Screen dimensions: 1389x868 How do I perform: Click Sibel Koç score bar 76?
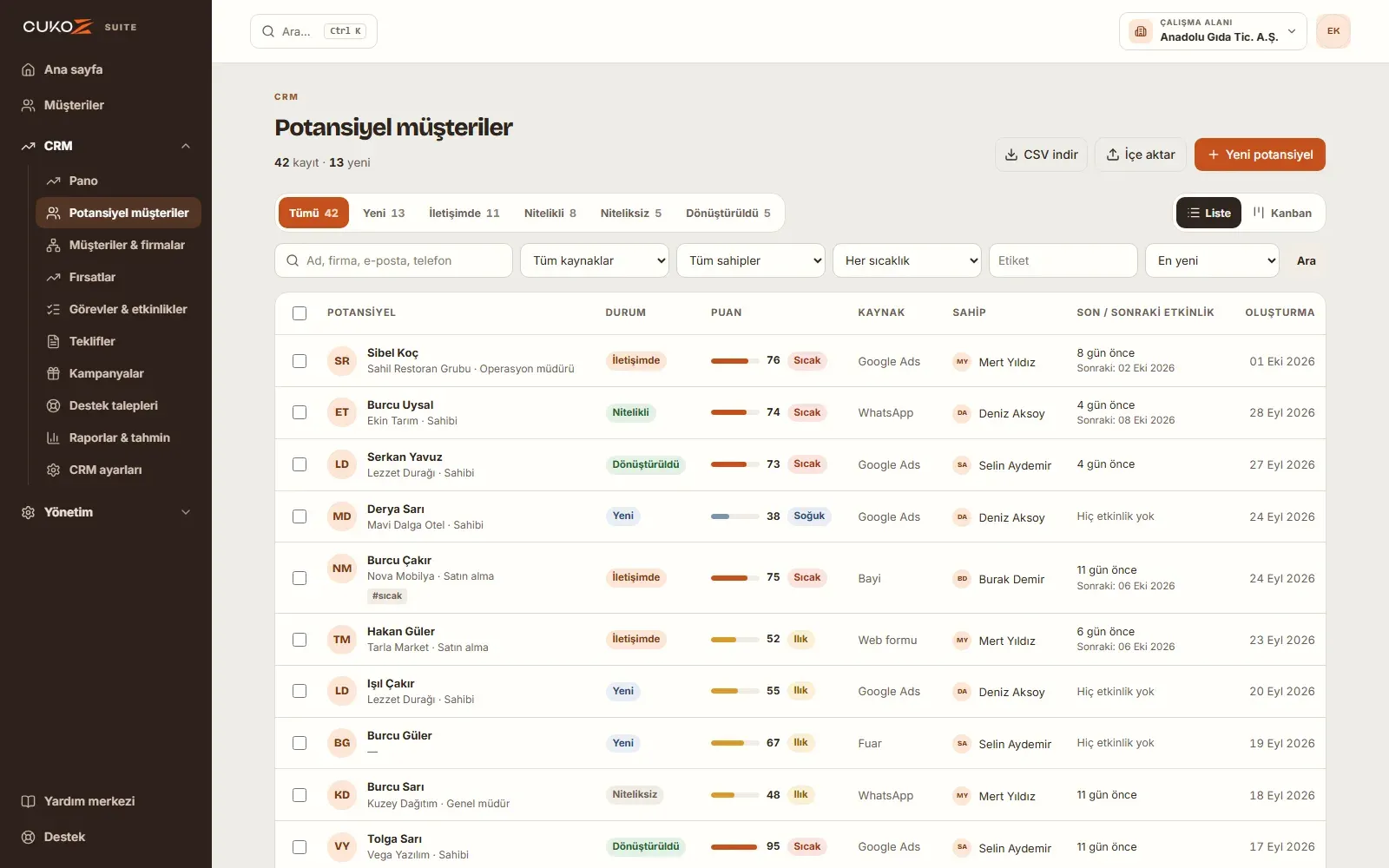coord(734,361)
